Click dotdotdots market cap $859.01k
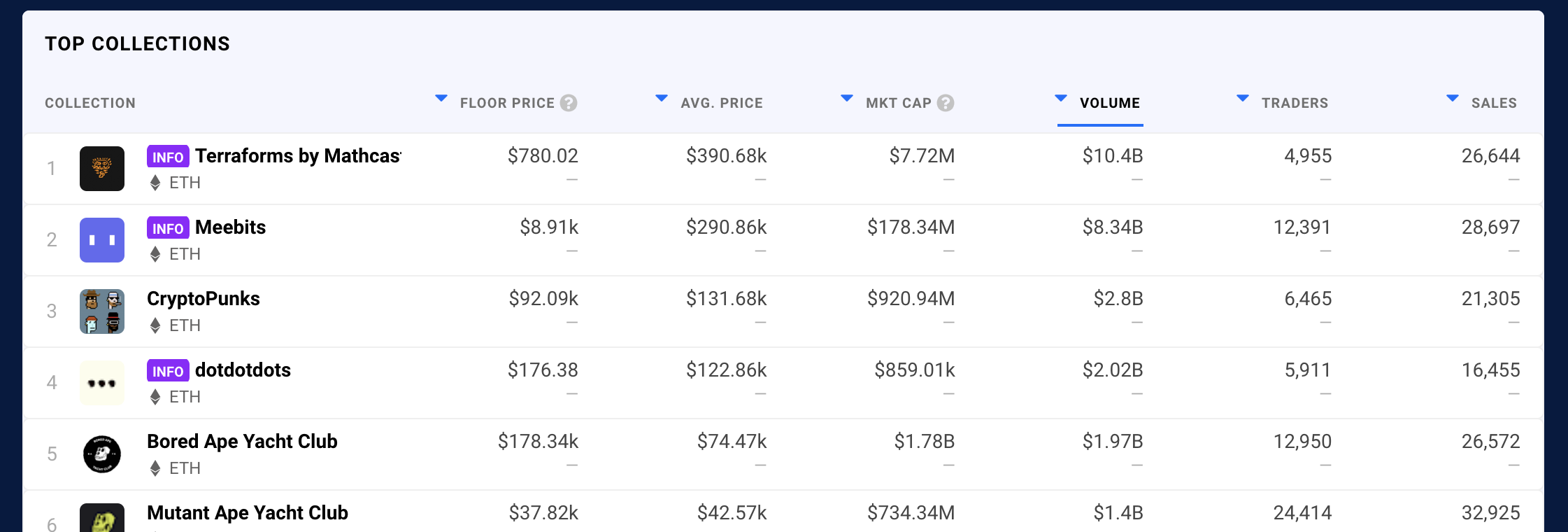1568x532 pixels. coord(914,370)
